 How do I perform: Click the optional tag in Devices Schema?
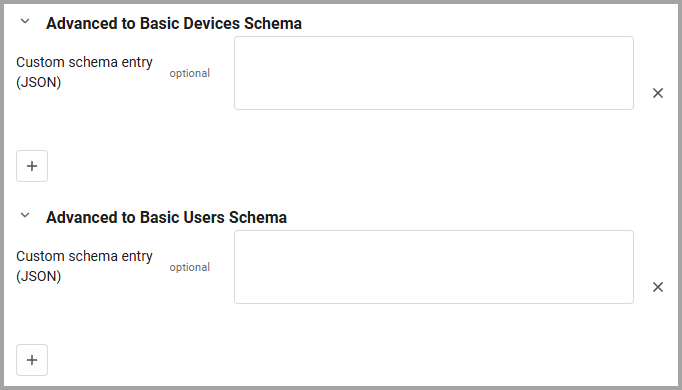coord(190,73)
